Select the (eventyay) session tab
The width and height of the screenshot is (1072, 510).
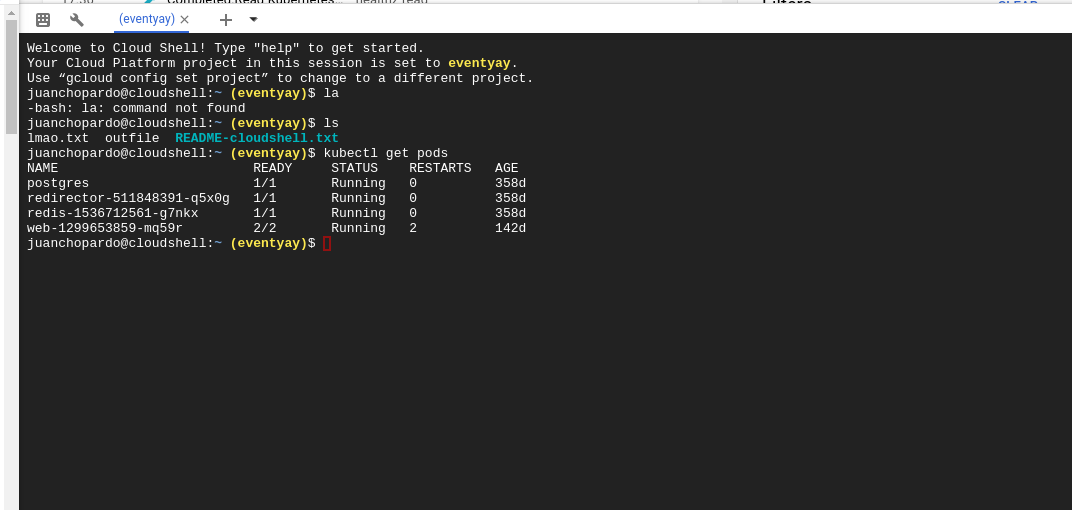146,19
